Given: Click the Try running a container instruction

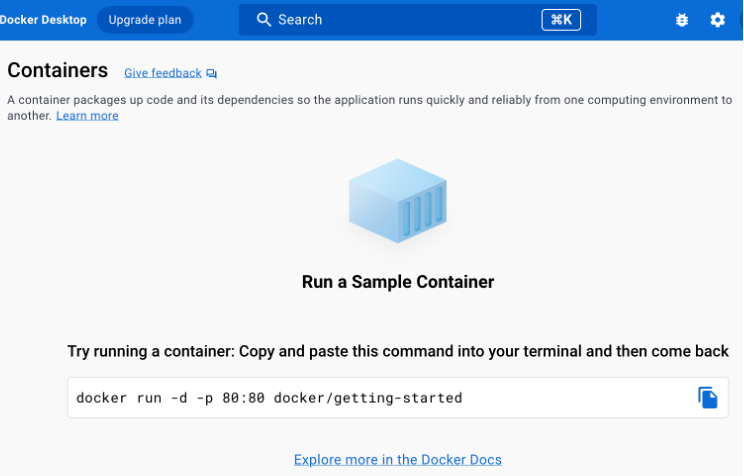Looking at the screenshot, I should coord(398,351).
